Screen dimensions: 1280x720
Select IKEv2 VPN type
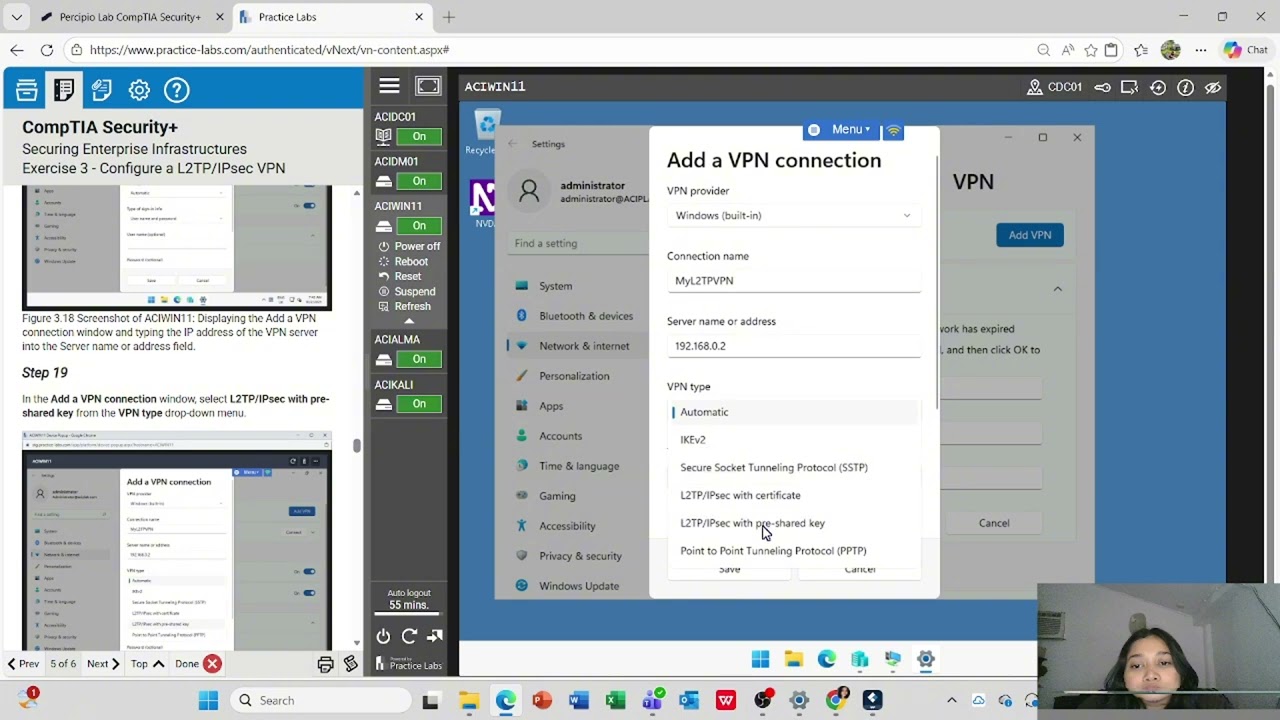click(x=793, y=440)
